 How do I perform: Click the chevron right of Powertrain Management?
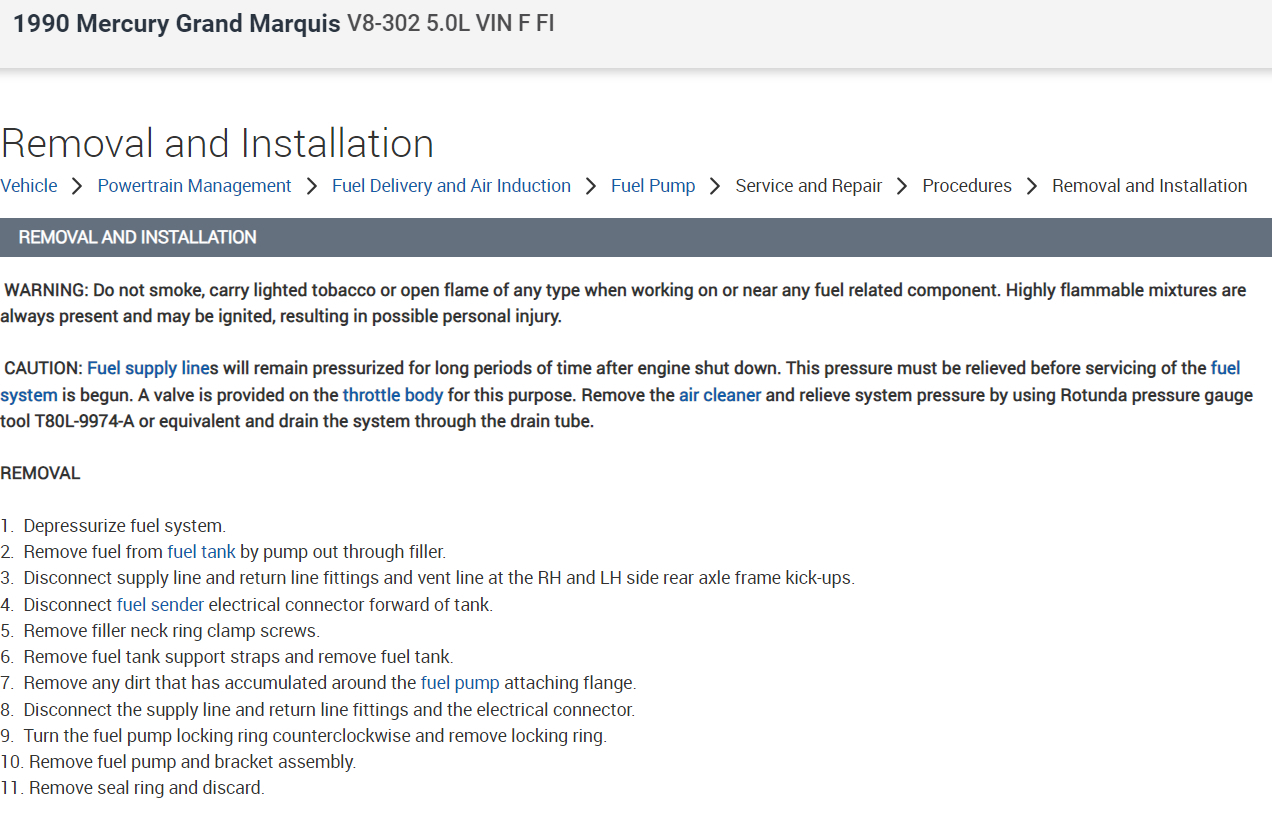coord(312,186)
